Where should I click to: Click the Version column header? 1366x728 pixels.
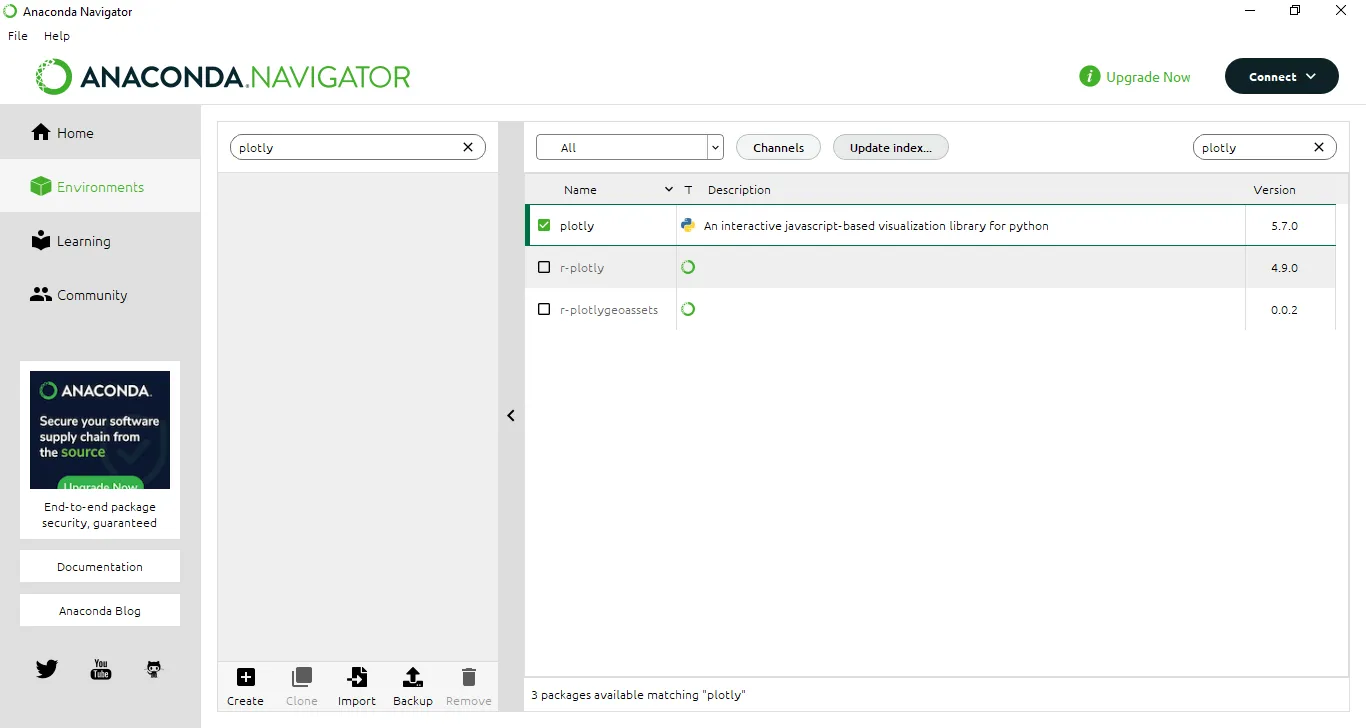1274,190
